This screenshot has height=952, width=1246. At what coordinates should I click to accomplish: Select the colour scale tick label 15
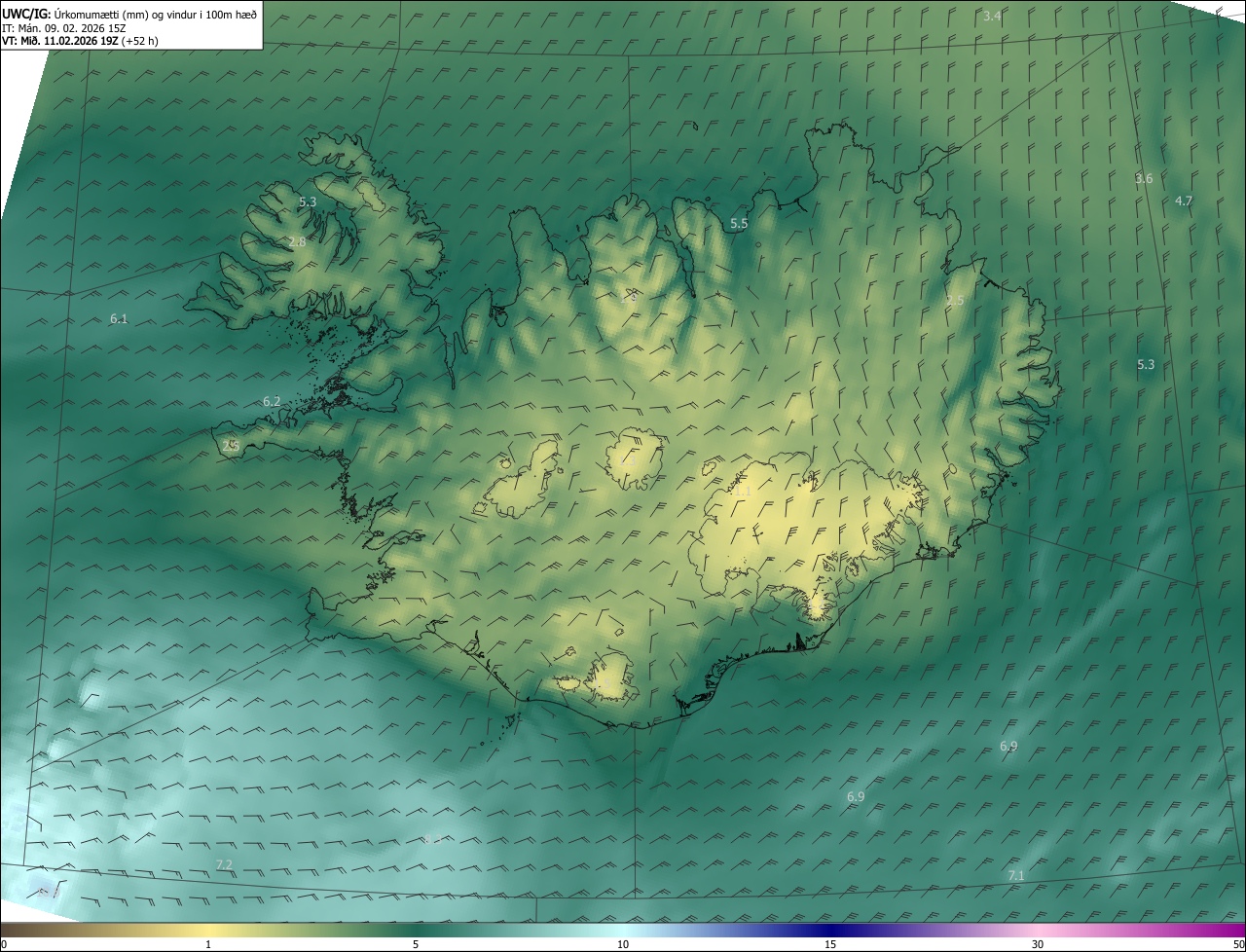point(830,944)
